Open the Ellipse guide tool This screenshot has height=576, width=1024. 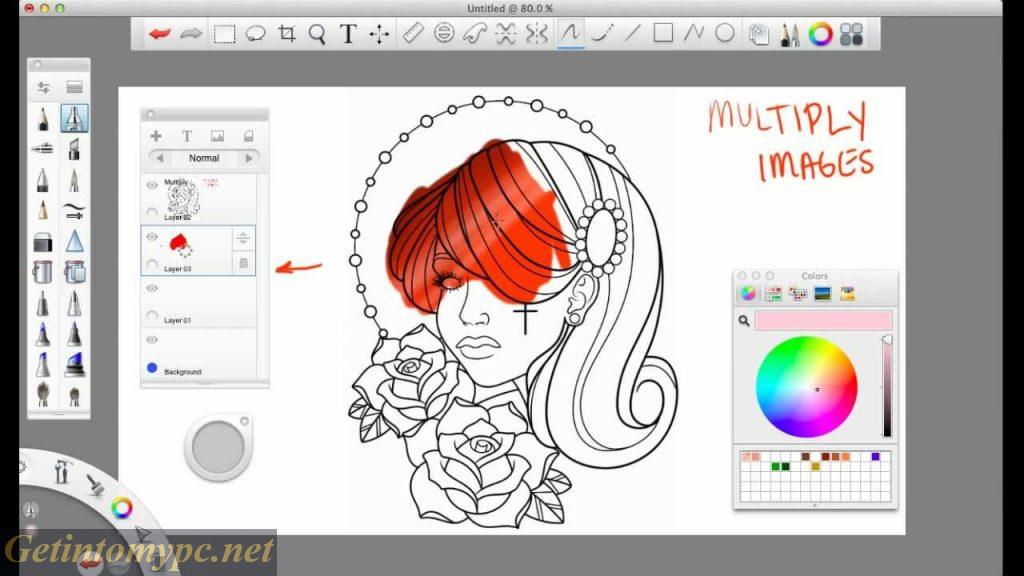click(444, 33)
